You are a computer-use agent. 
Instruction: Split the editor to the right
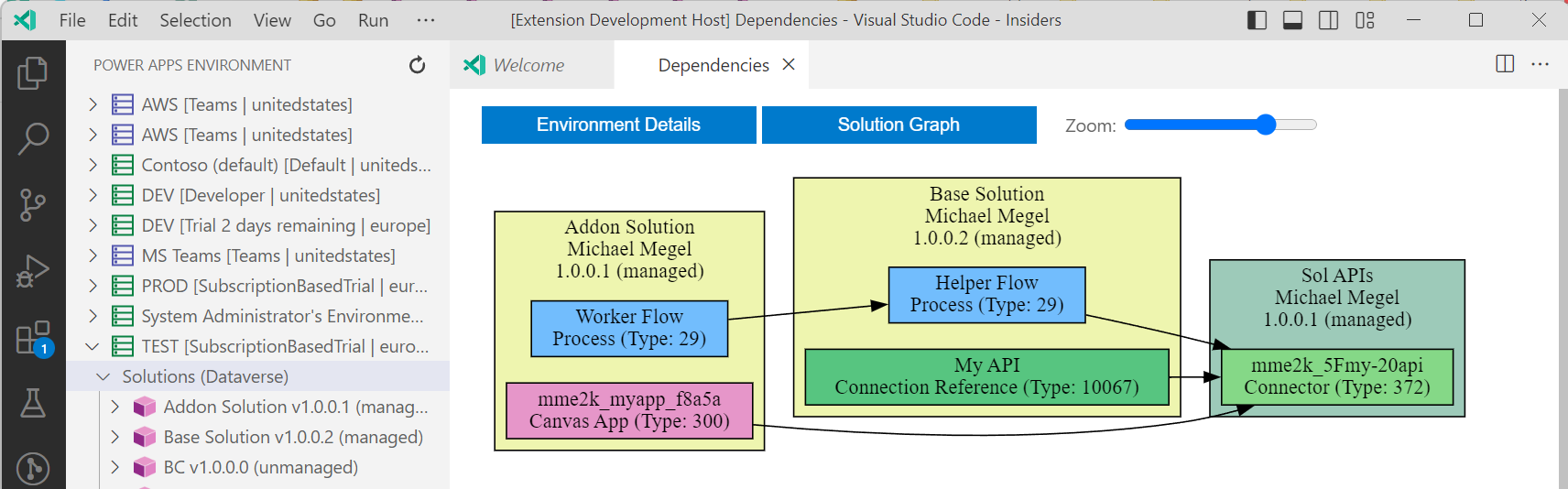(x=1505, y=64)
